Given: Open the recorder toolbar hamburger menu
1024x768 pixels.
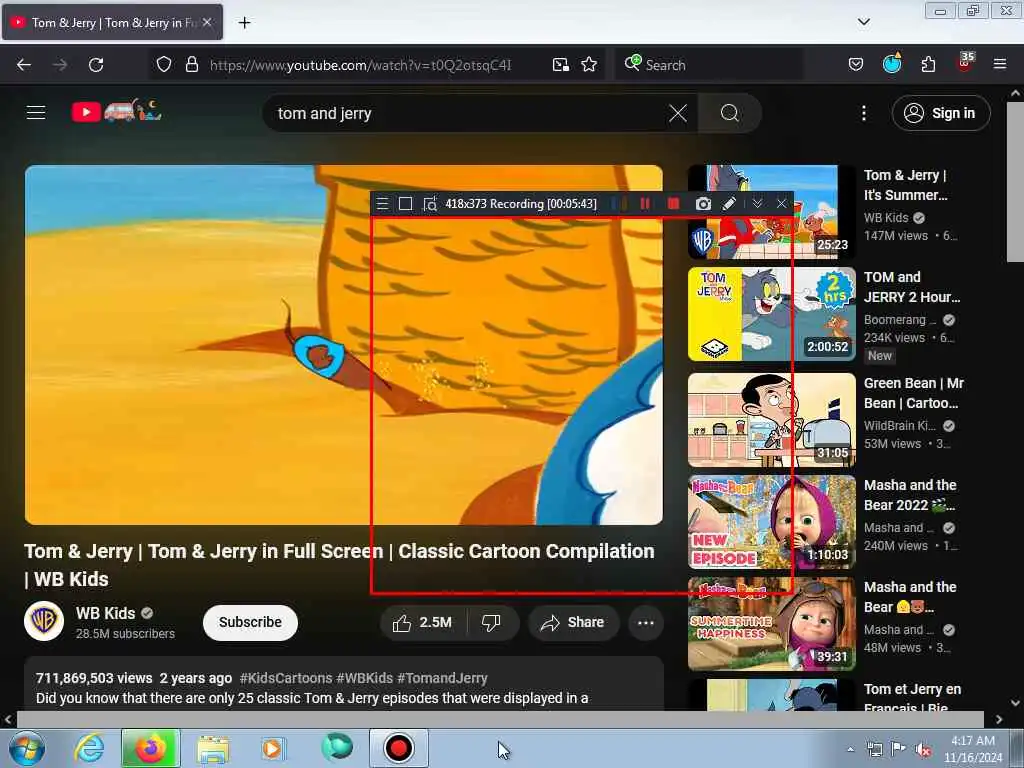Looking at the screenshot, I should coord(383,204).
